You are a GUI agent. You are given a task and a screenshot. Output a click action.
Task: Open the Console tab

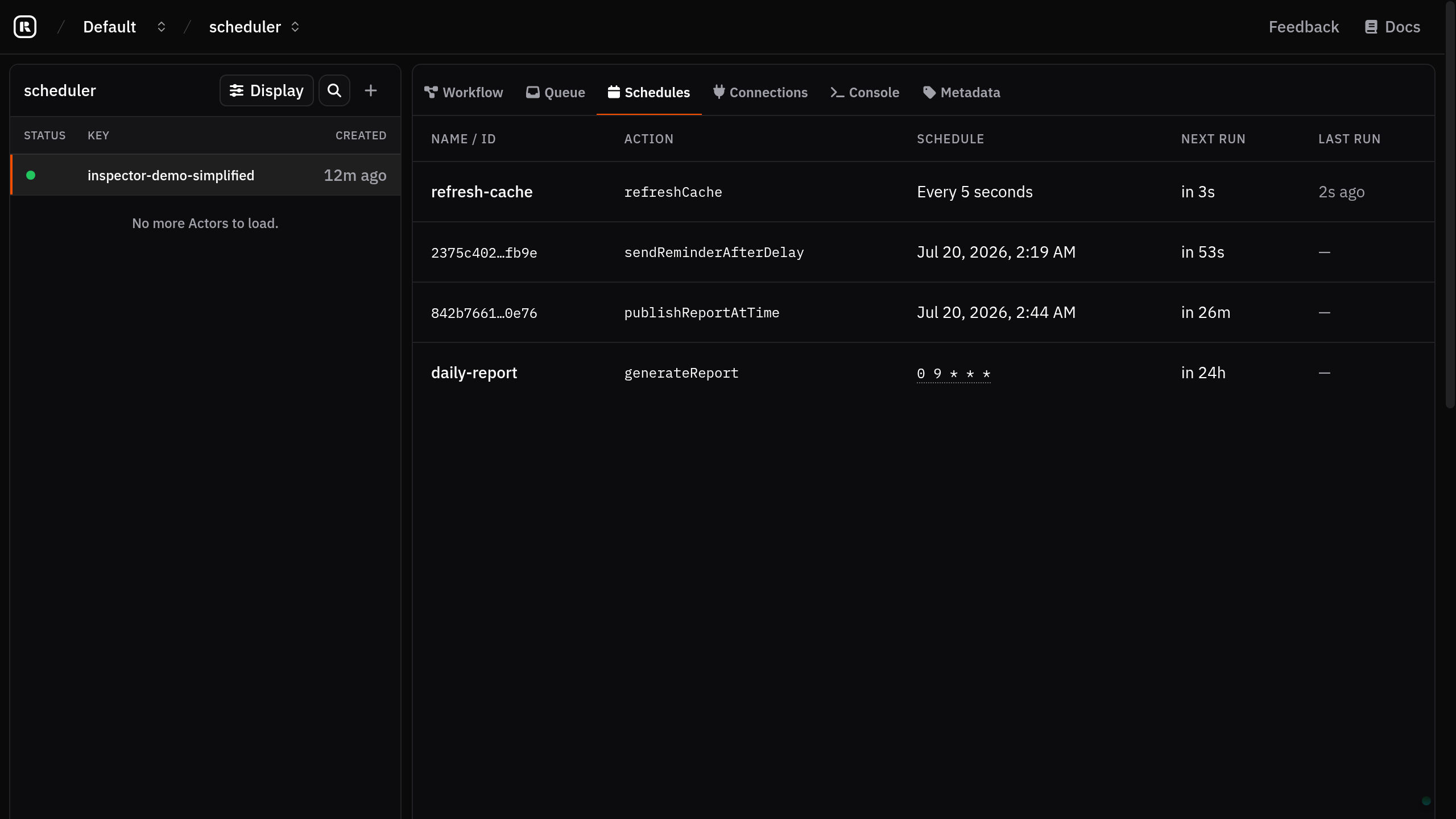point(865,92)
